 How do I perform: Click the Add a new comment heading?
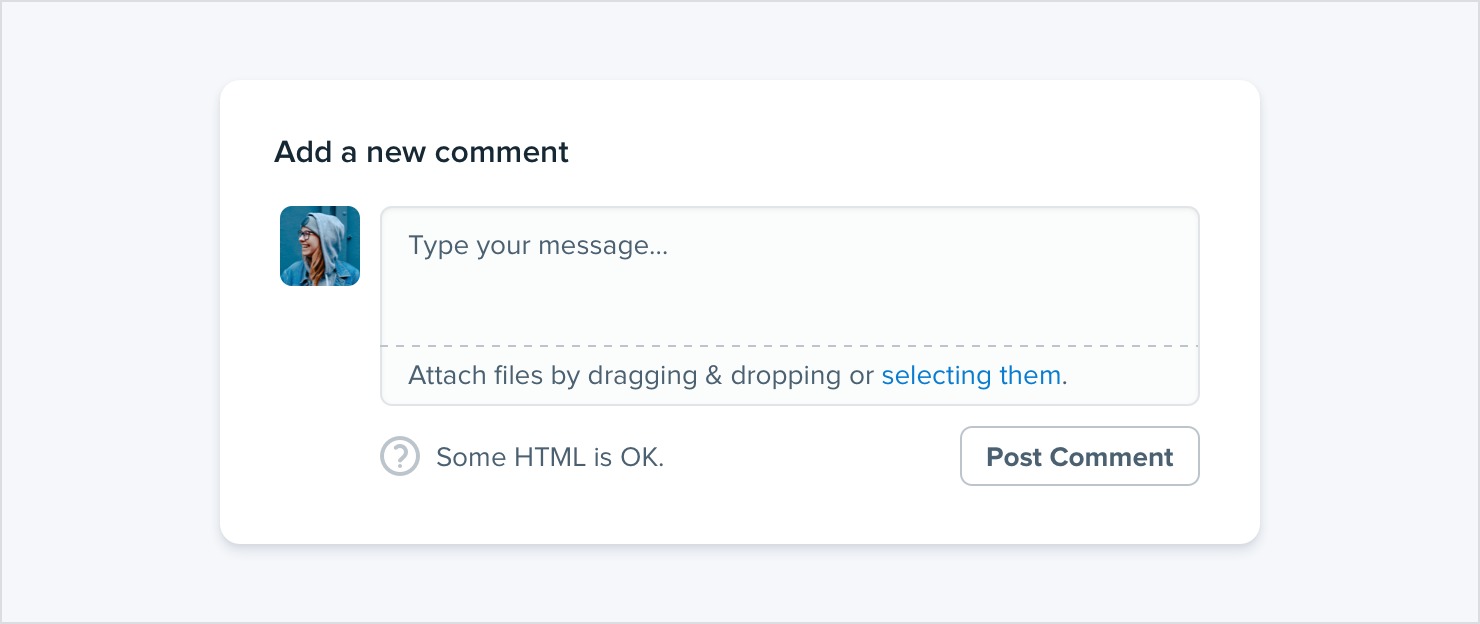[x=421, y=152]
